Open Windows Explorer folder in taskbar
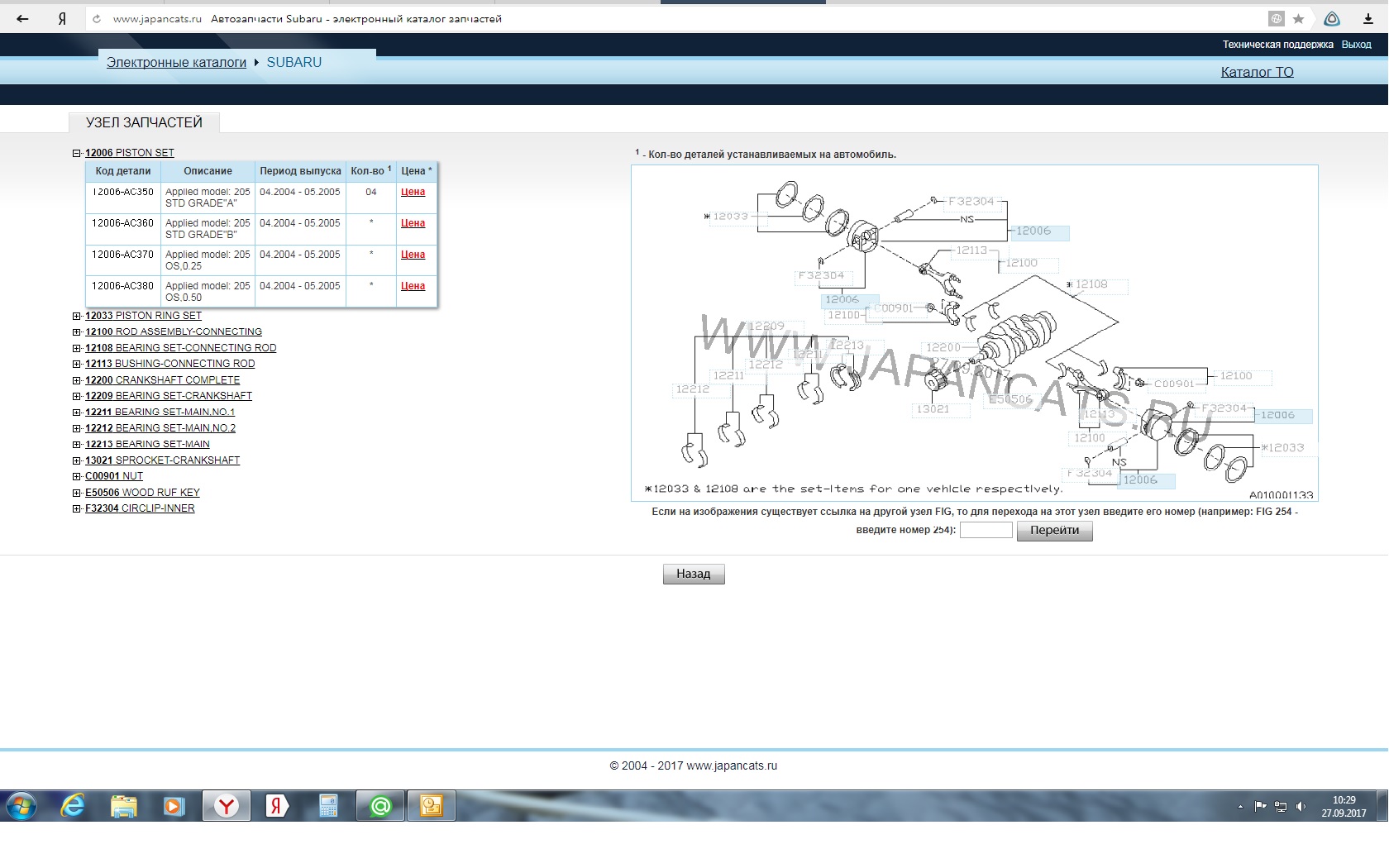Viewport: 1389px width, 868px height. 123,806
